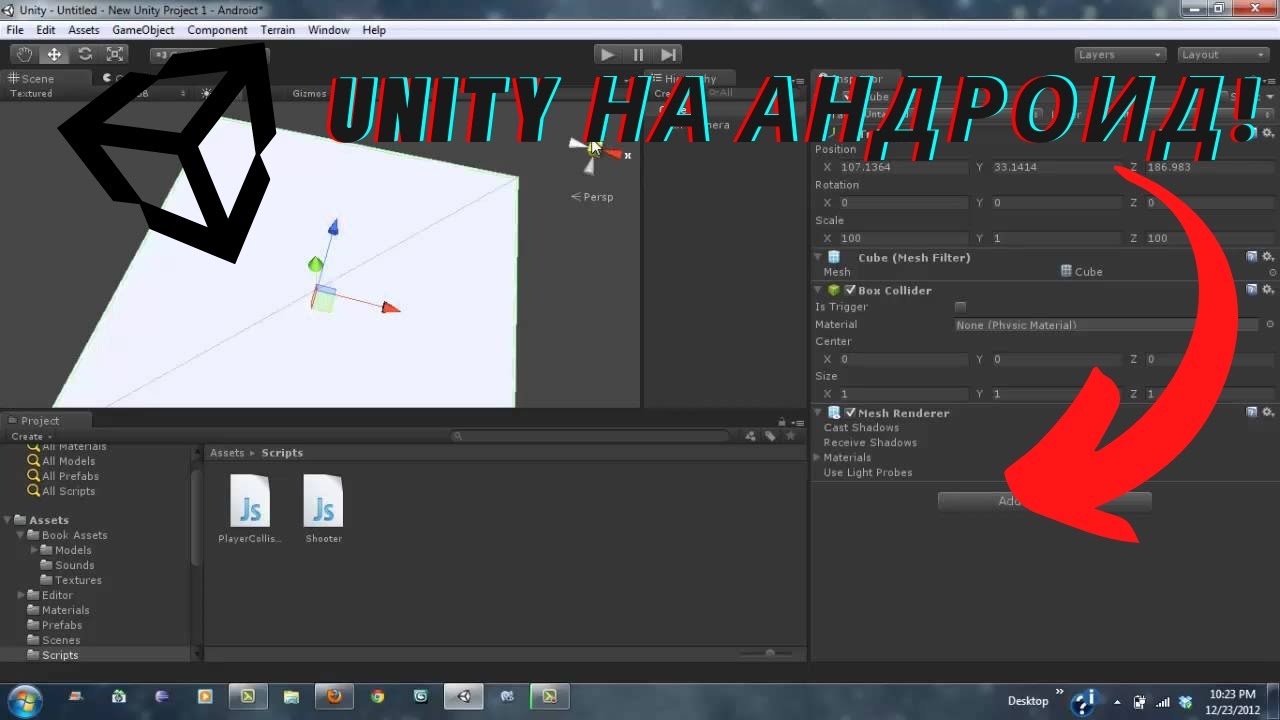This screenshot has height=720, width=1280.
Task: Open the Terrain menu
Action: [278, 30]
